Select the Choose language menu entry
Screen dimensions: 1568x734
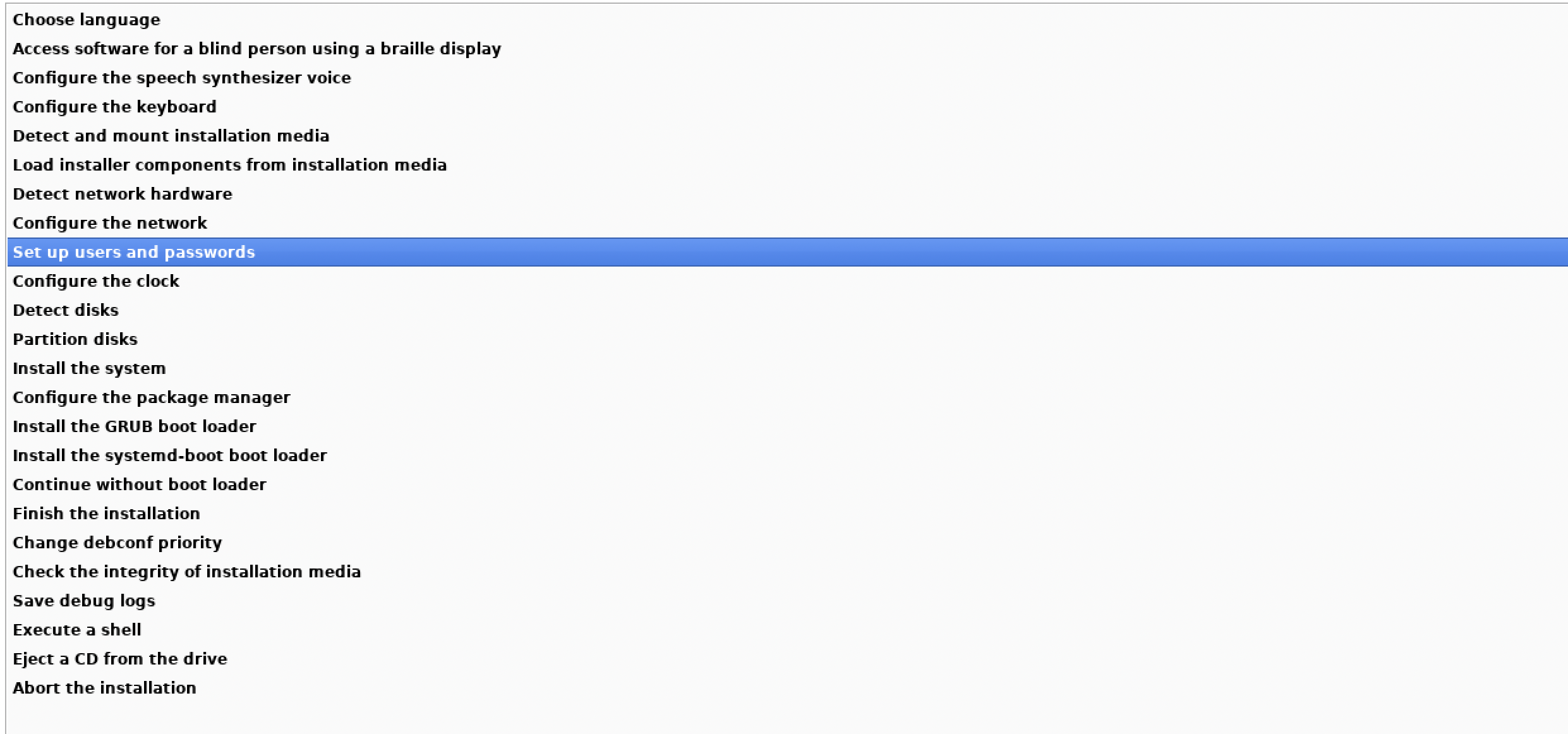(x=87, y=20)
